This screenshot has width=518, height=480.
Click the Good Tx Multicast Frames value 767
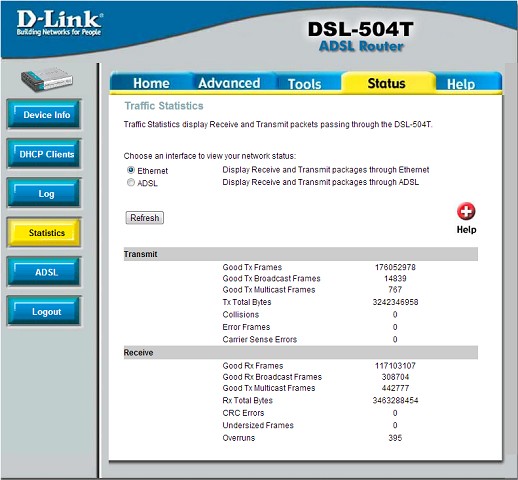pyautogui.click(x=395, y=290)
